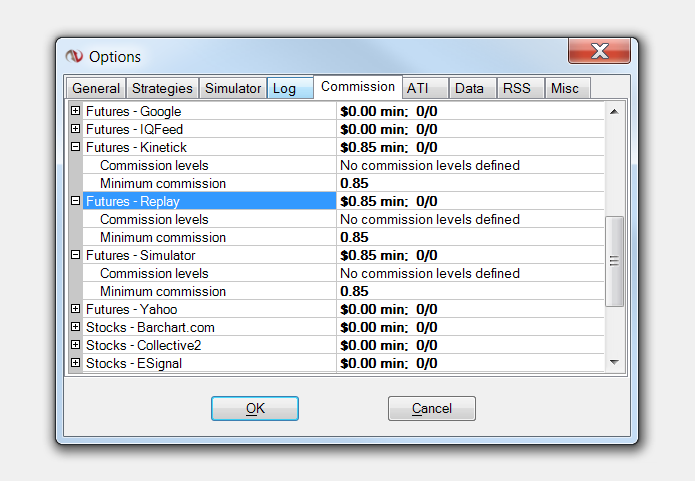695x481 pixels.
Task: Expand the Futures - IQFeed row
Action: point(76,129)
